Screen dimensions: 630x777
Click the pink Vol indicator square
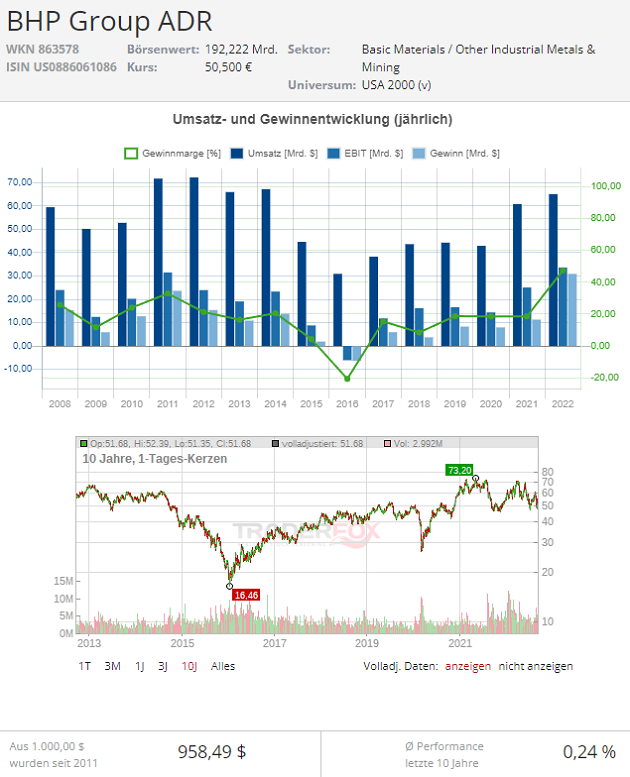point(388,444)
